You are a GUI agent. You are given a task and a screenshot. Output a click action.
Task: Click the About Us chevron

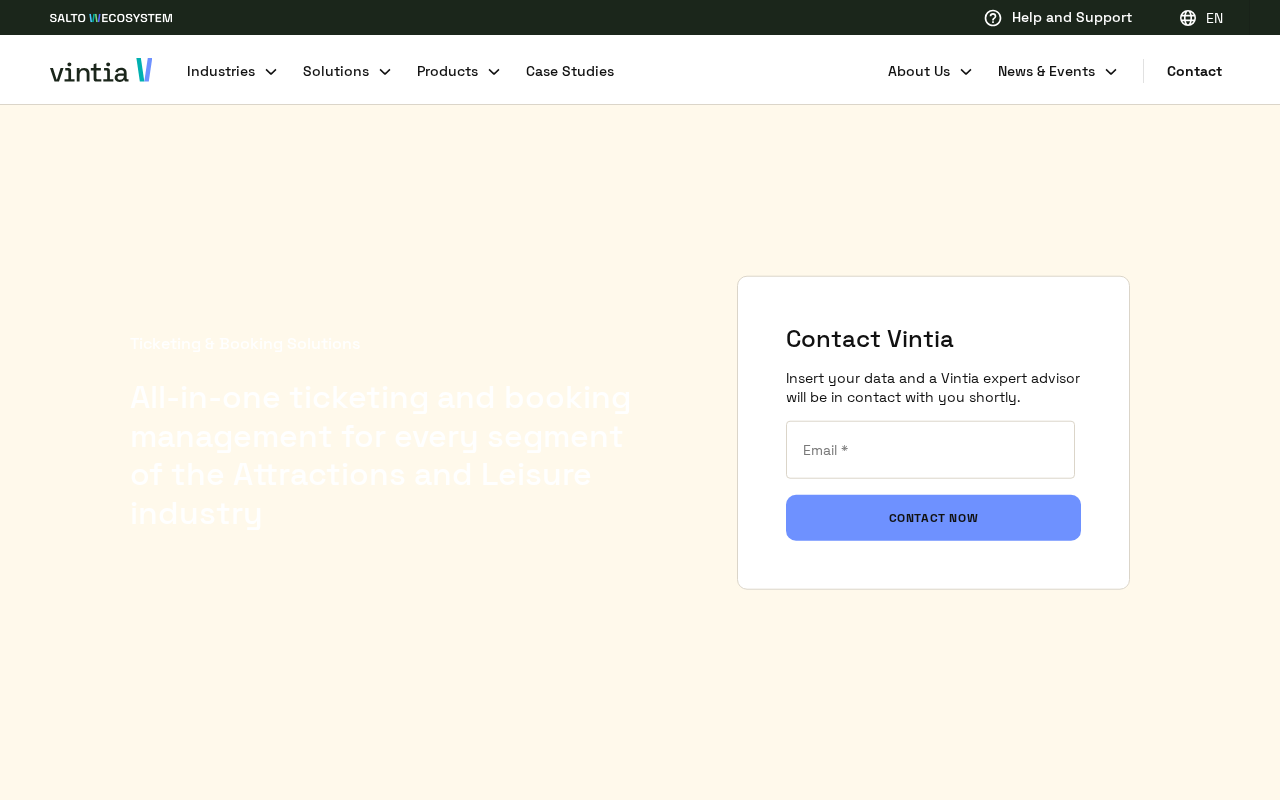966,72
